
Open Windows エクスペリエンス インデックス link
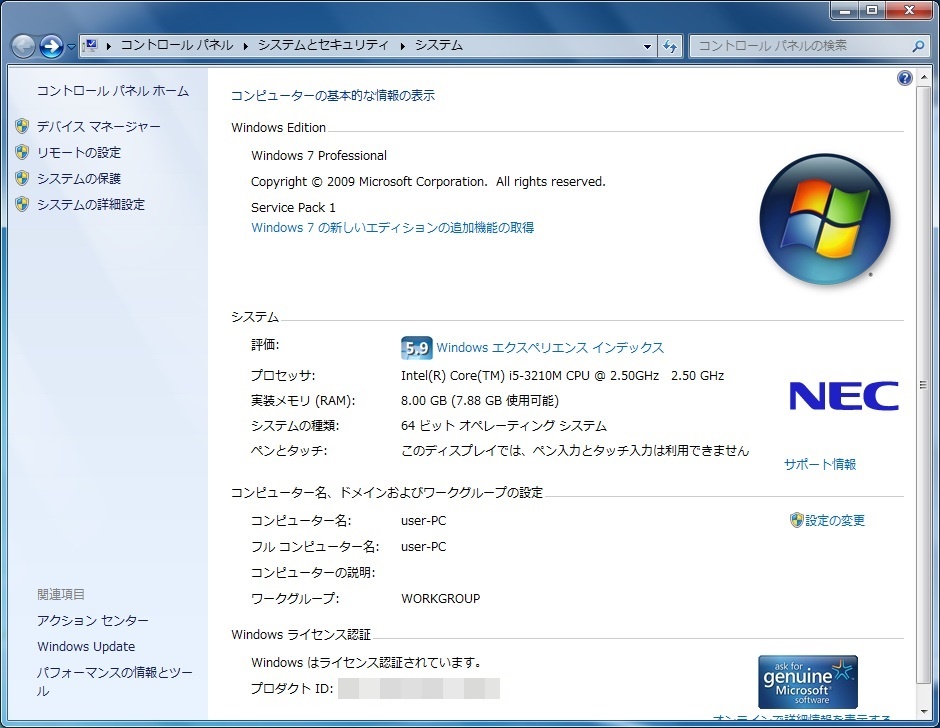tap(550, 348)
